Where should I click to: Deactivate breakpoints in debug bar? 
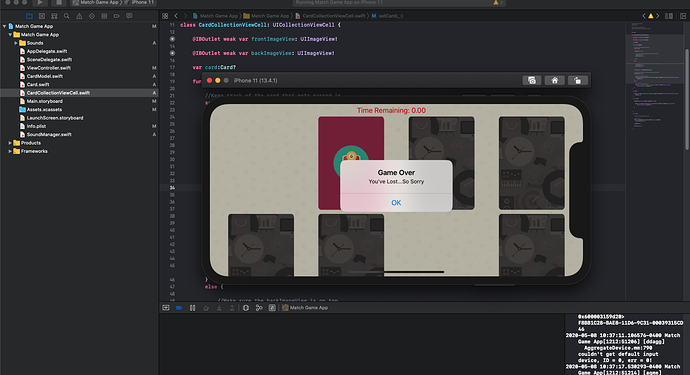179,308
